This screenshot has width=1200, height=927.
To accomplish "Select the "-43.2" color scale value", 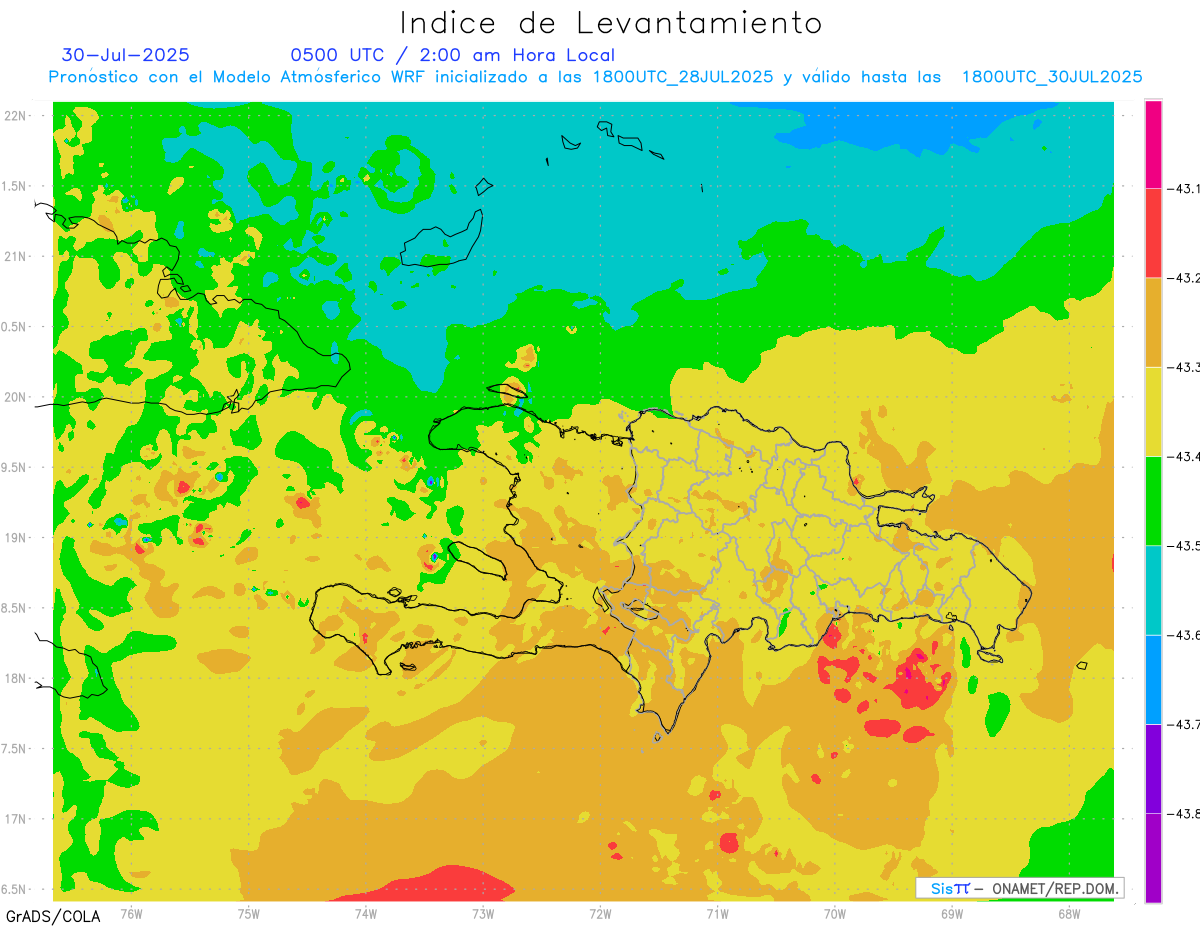I will click(x=1185, y=277).
